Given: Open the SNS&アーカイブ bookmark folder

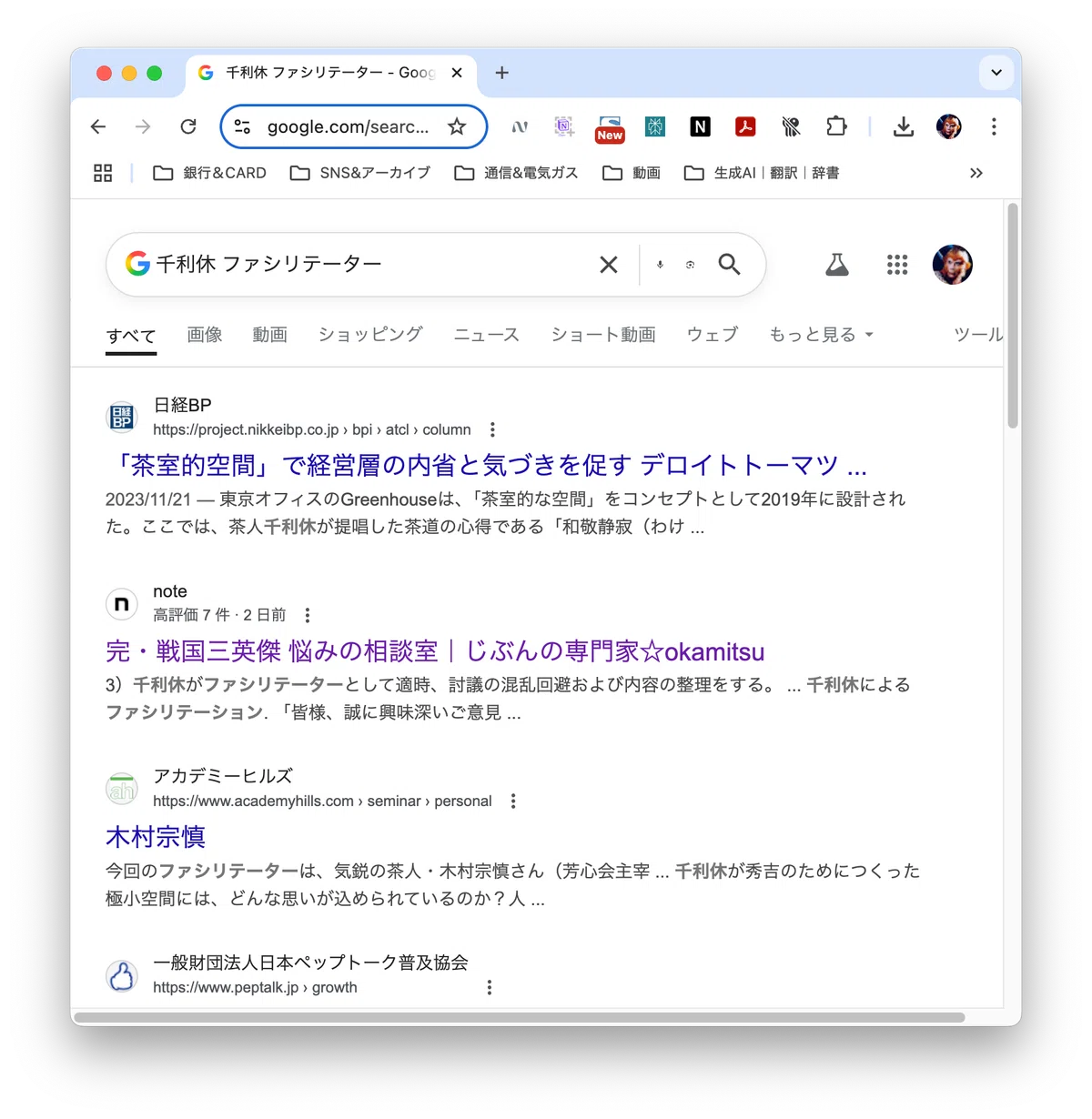Looking at the screenshot, I should [360, 173].
